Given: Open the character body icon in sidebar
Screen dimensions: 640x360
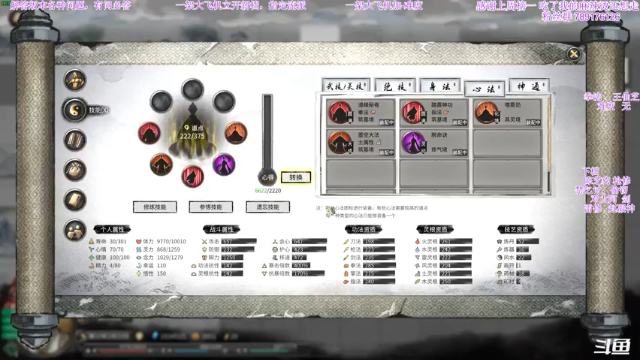Looking at the screenshot, I should pyautogui.click(x=75, y=80).
